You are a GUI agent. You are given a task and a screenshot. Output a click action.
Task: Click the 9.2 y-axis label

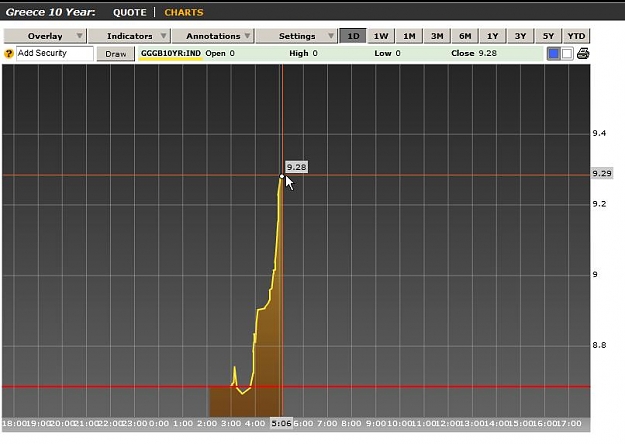(x=599, y=204)
